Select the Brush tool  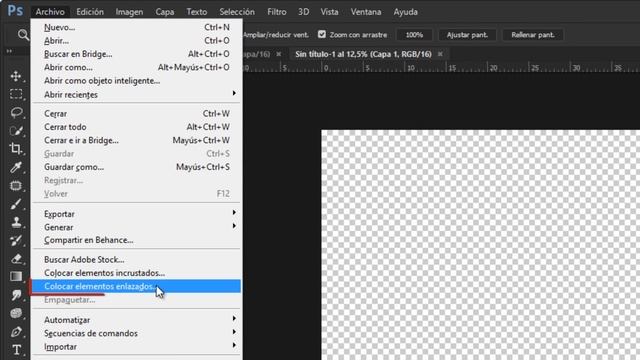click(16, 204)
